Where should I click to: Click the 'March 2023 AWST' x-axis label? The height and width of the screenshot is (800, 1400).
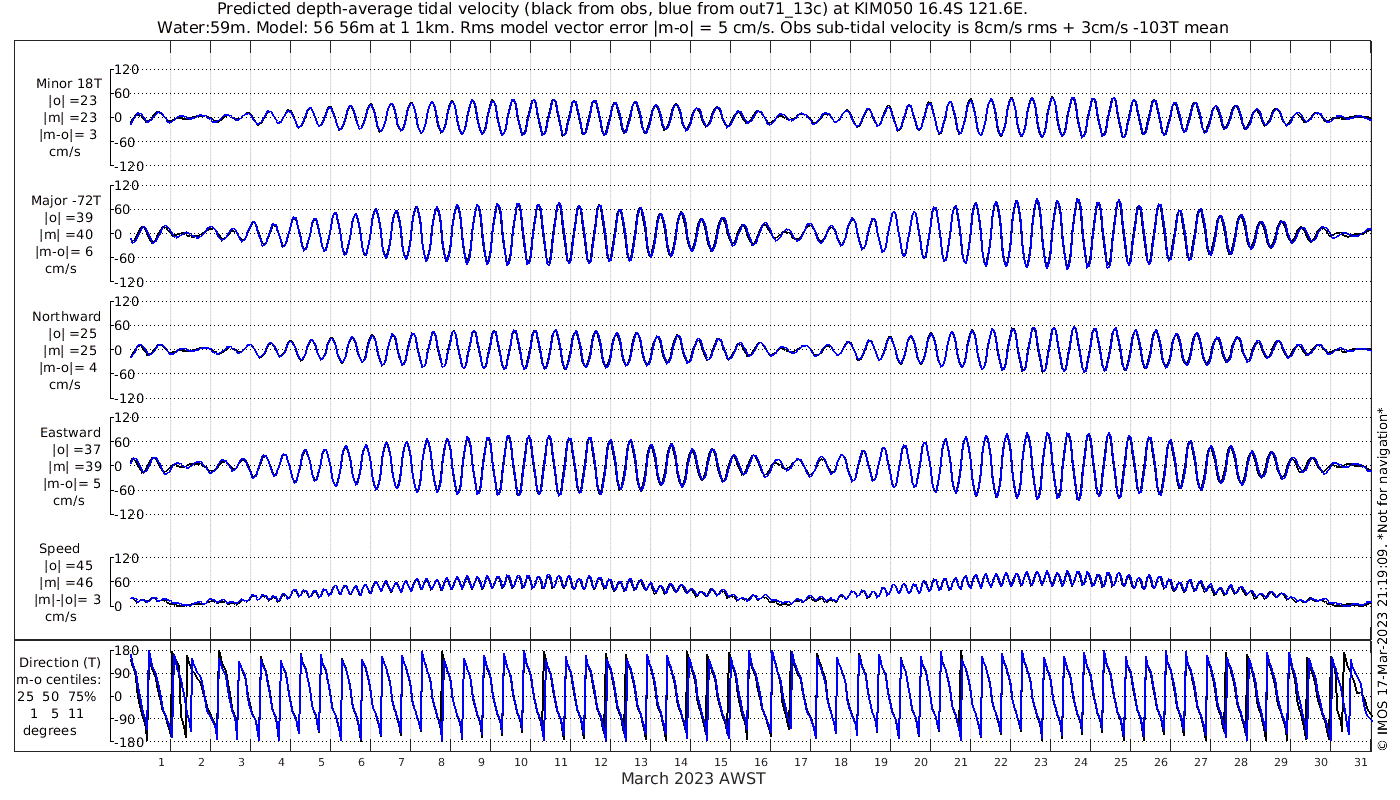coord(693,779)
